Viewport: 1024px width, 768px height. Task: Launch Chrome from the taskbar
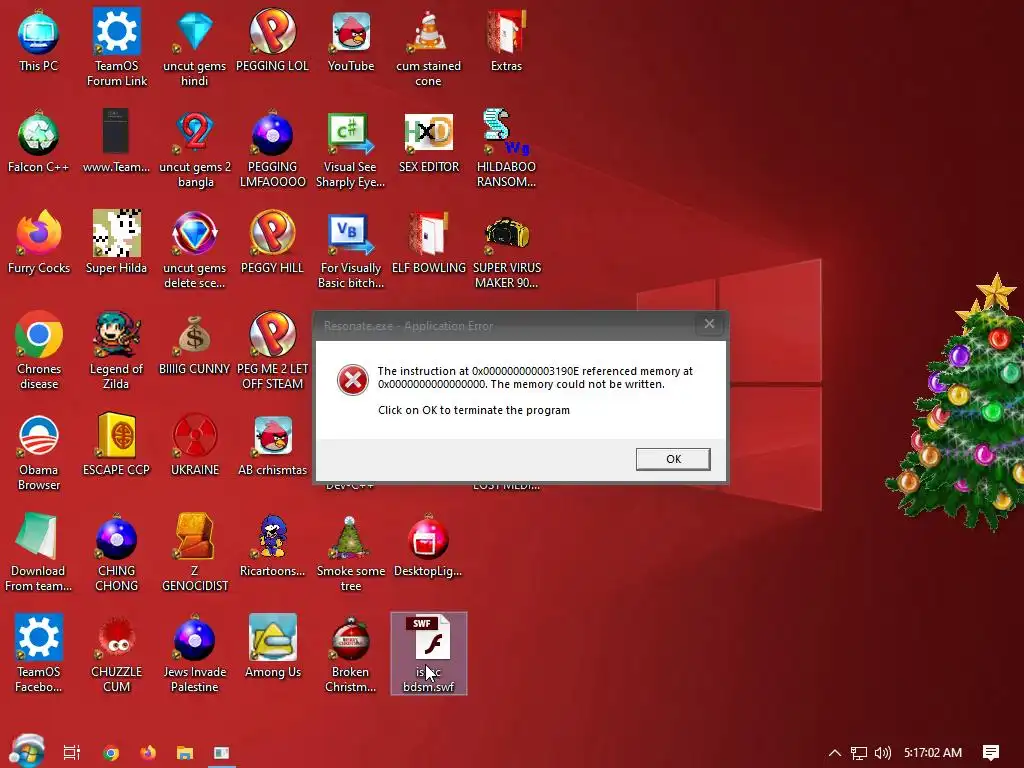point(111,752)
